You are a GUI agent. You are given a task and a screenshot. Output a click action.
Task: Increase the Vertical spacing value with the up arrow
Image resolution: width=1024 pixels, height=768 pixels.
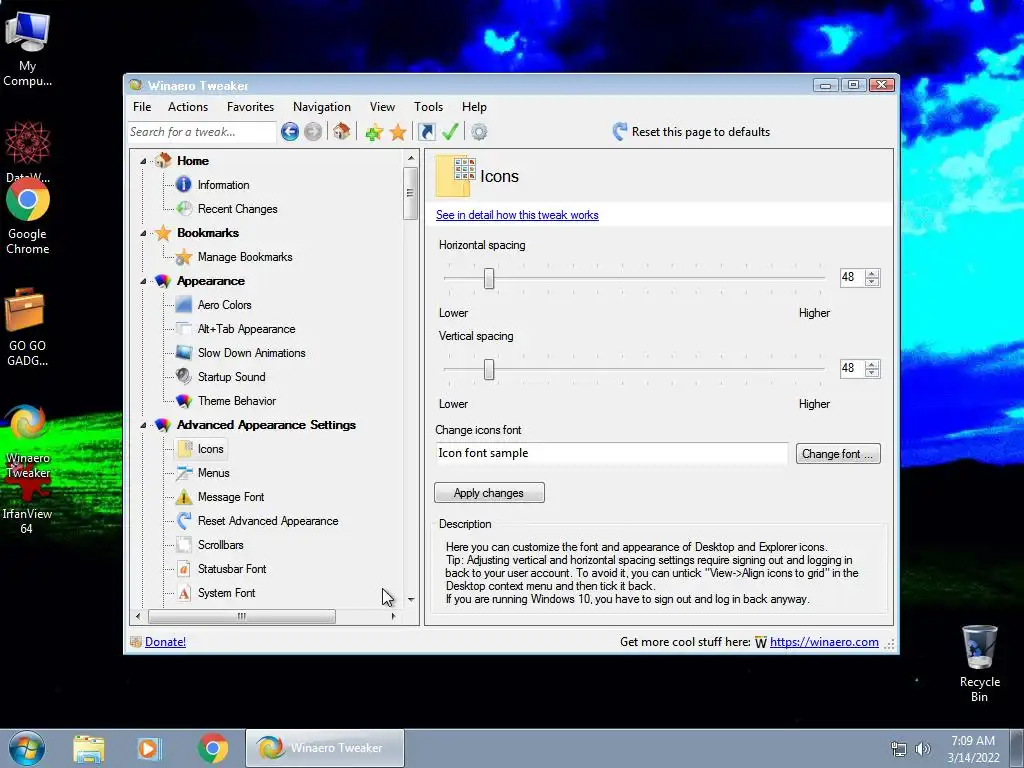[872, 364]
